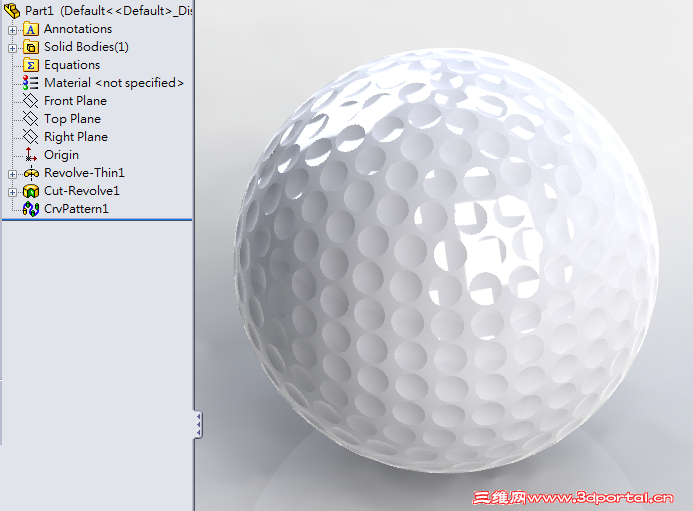
Task: Click the Equations sigma folder icon
Action: tap(30, 65)
